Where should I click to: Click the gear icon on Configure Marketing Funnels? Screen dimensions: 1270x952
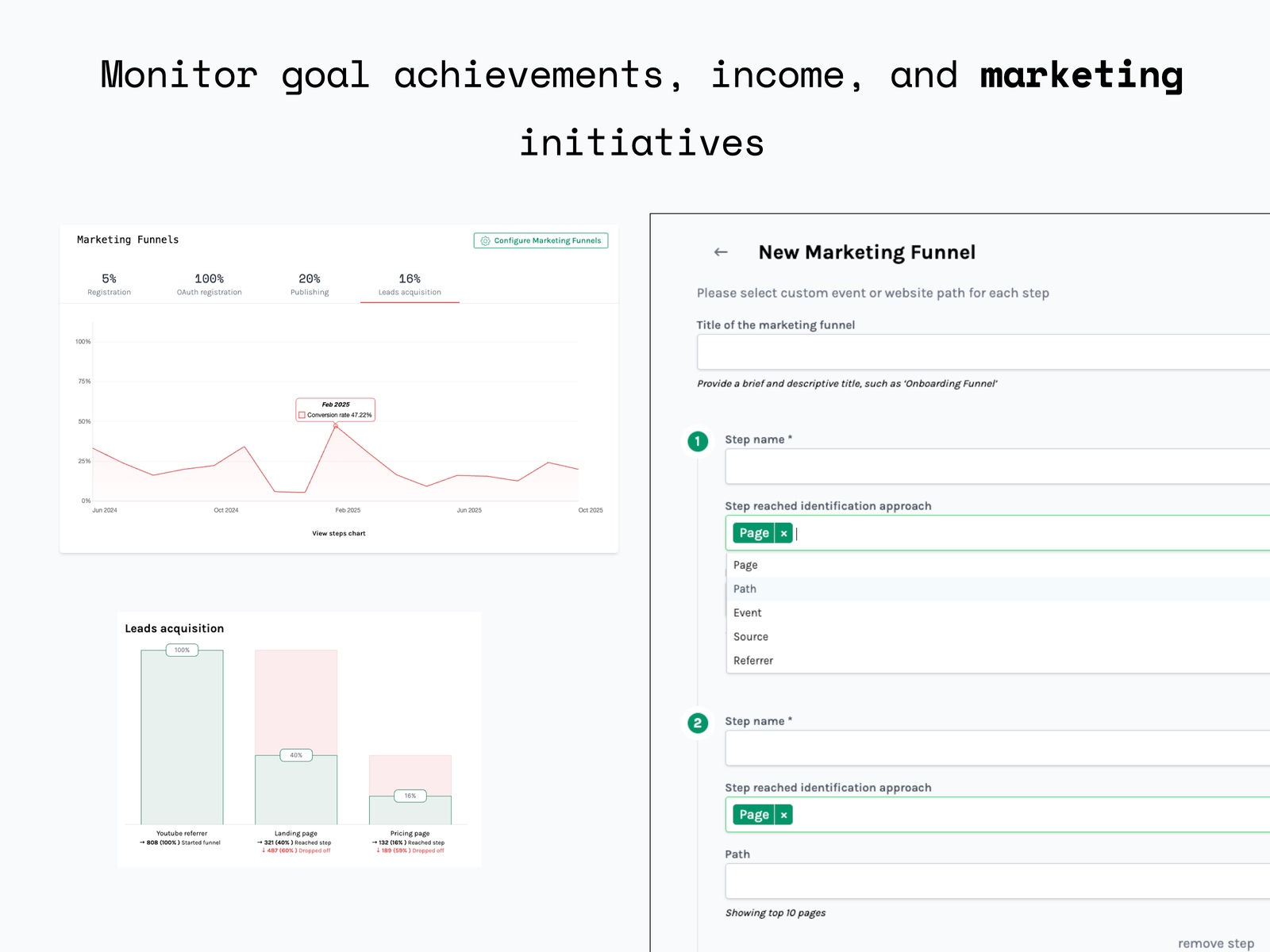click(484, 240)
